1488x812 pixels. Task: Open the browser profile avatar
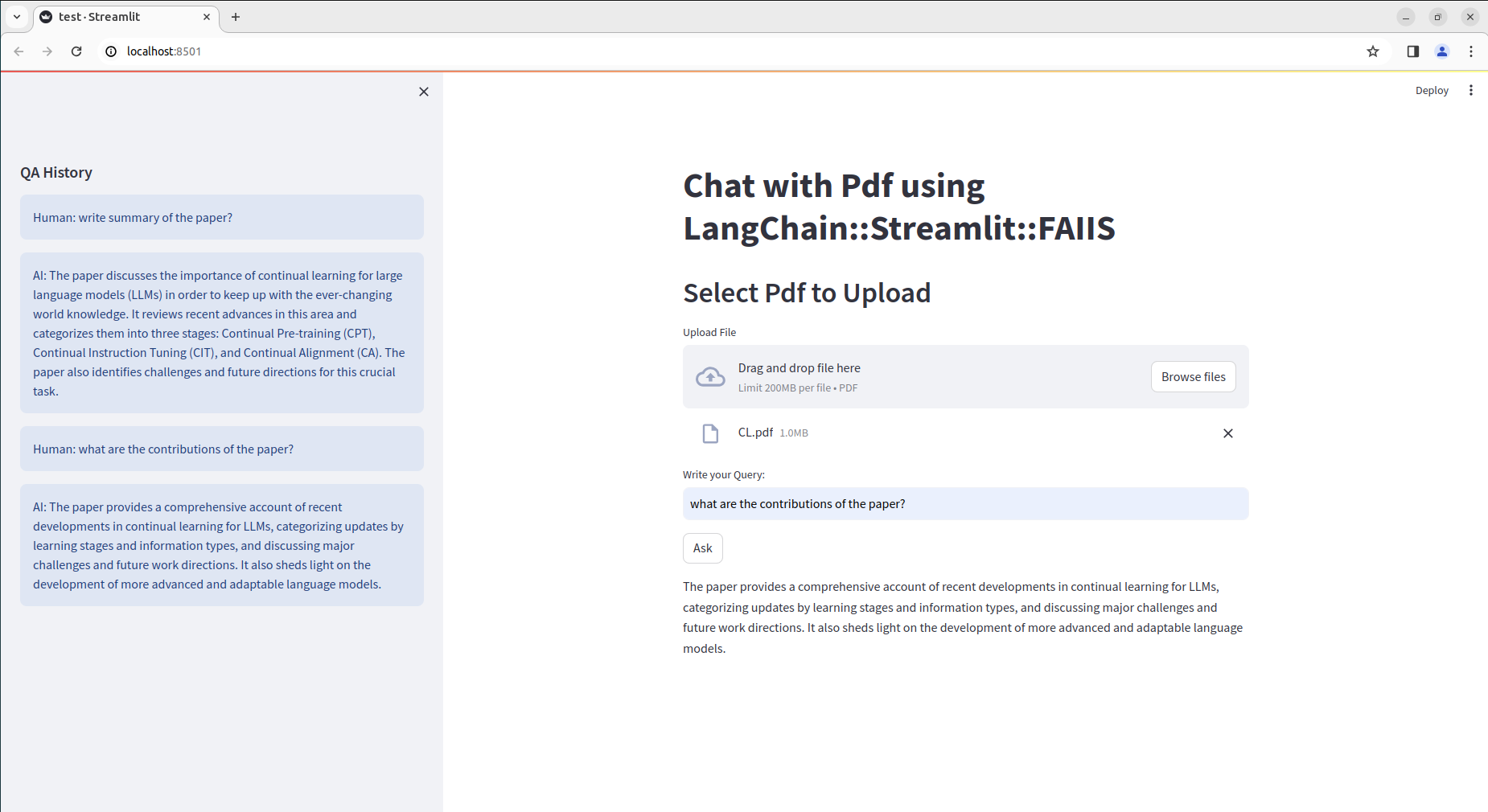tap(1442, 51)
